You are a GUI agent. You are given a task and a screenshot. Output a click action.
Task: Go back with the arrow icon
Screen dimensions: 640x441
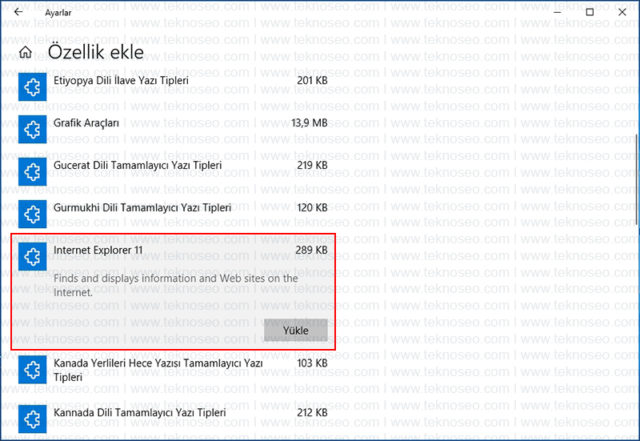coord(18,12)
